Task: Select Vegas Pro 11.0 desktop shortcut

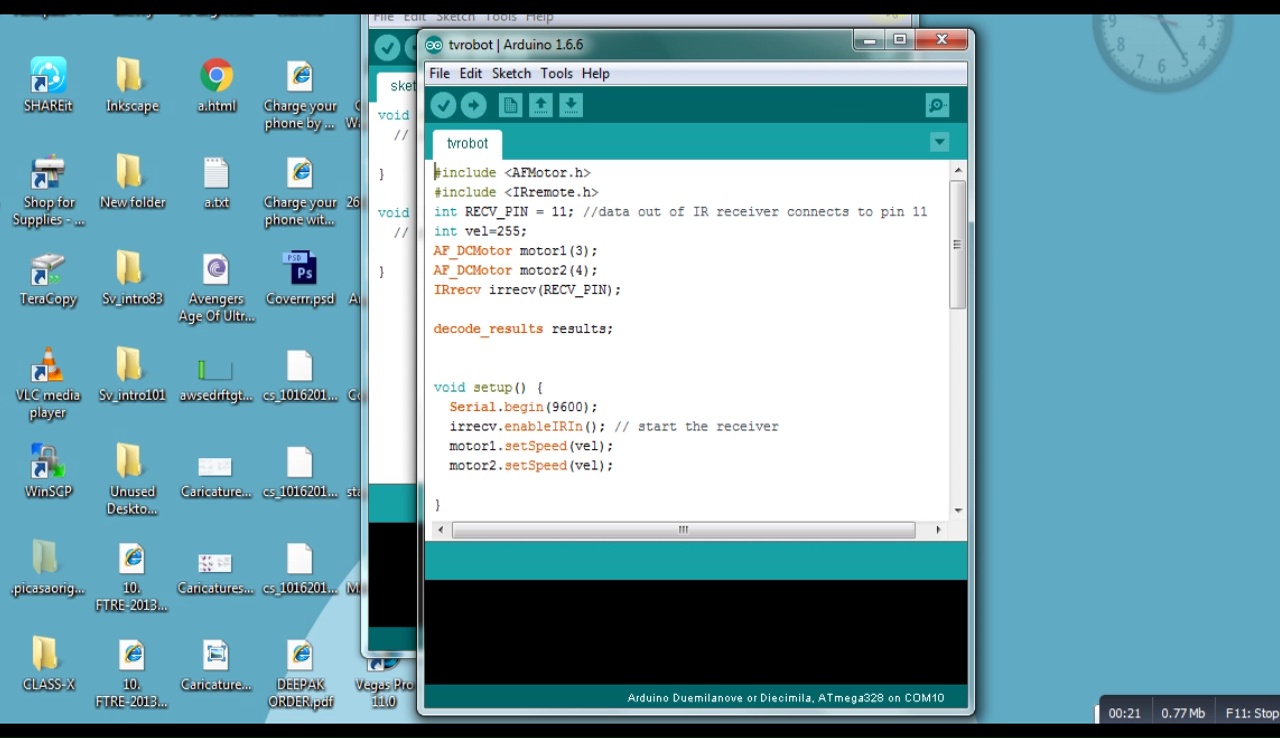Action: (x=384, y=683)
